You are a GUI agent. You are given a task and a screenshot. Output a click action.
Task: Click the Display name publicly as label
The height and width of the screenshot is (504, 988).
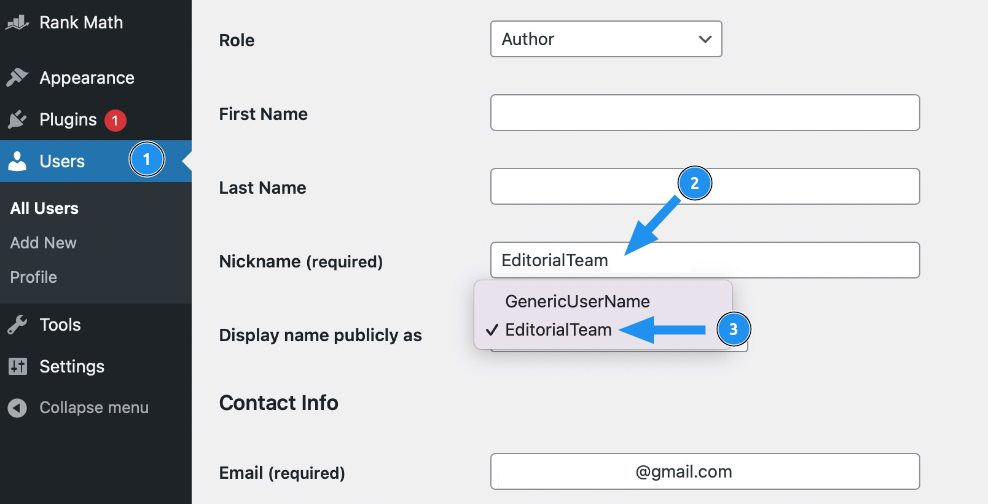coord(320,335)
